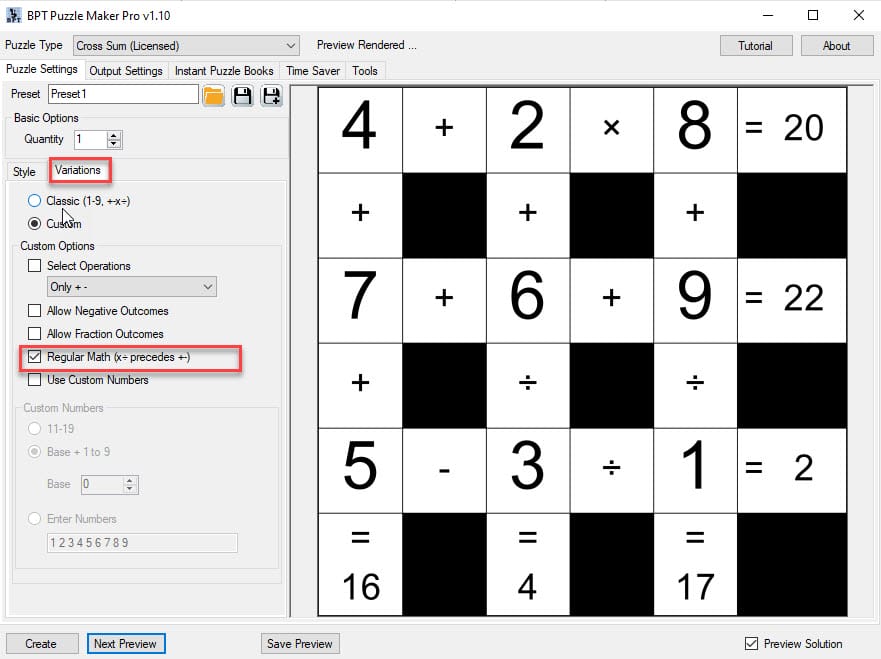This screenshot has height=659, width=881.
Task: Uncheck Preview Solution
Action: (749, 643)
